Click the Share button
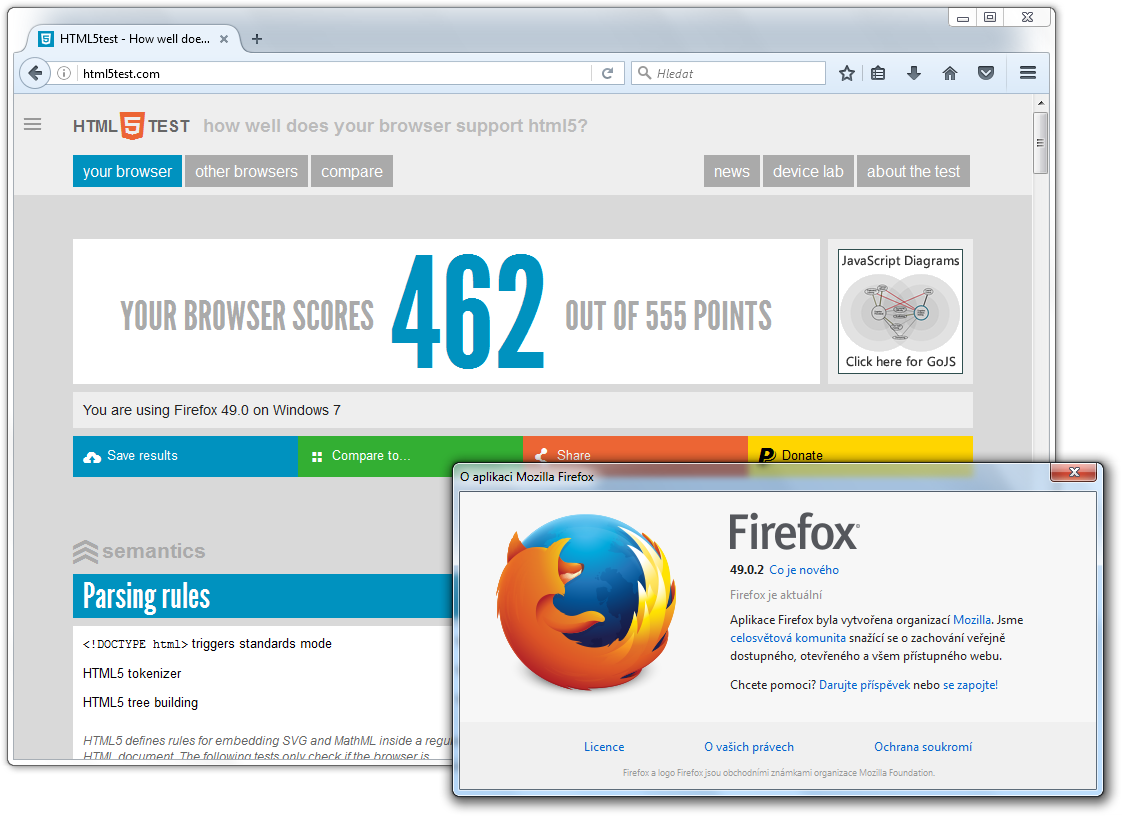This screenshot has width=1122, height=816. 635,451
